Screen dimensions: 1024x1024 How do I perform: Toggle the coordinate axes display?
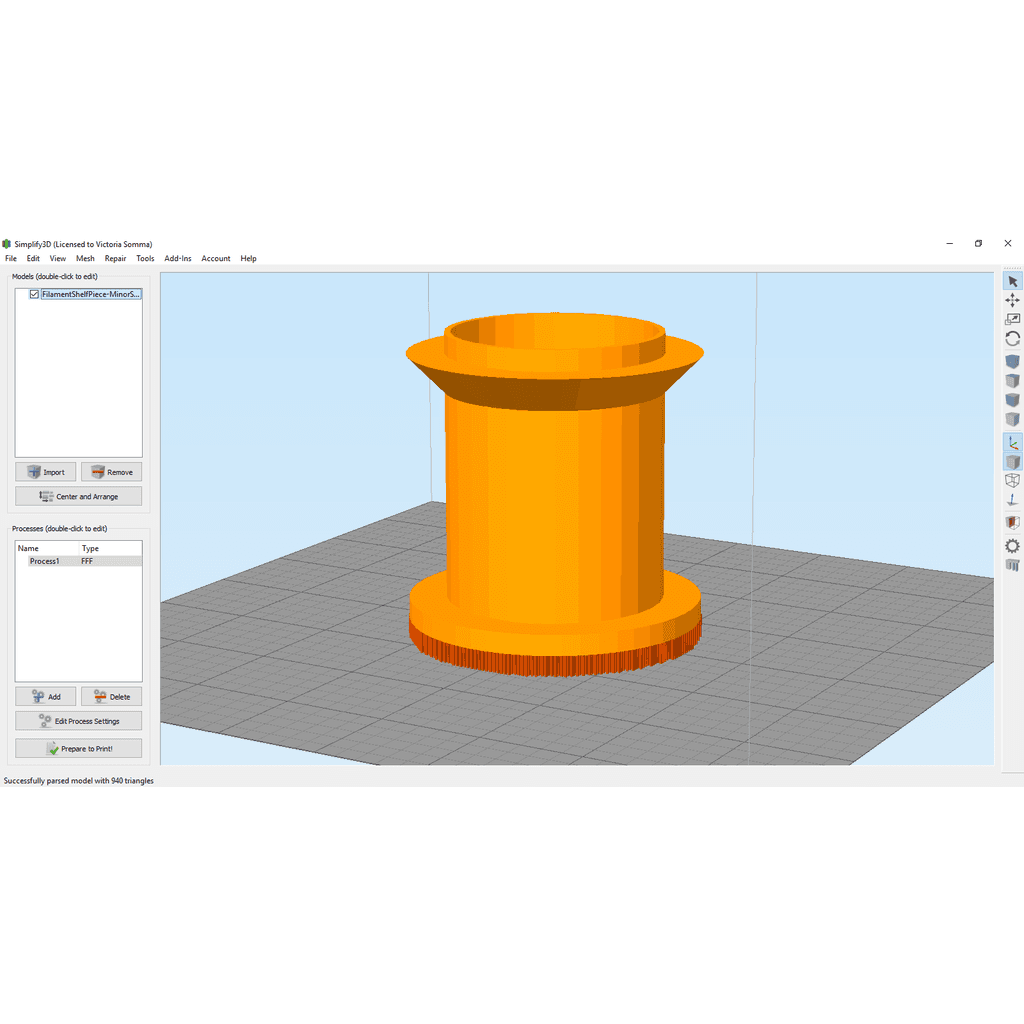tap(1012, 443)
